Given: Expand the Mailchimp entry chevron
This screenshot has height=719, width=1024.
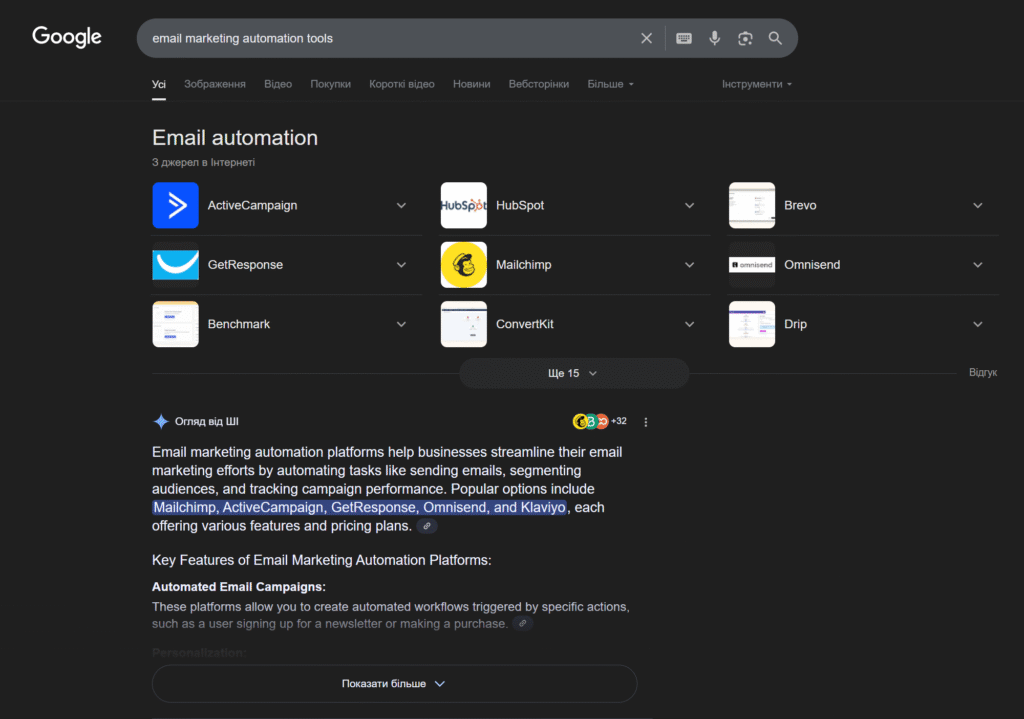Looking at the screenshot, I should coord(690,265).
